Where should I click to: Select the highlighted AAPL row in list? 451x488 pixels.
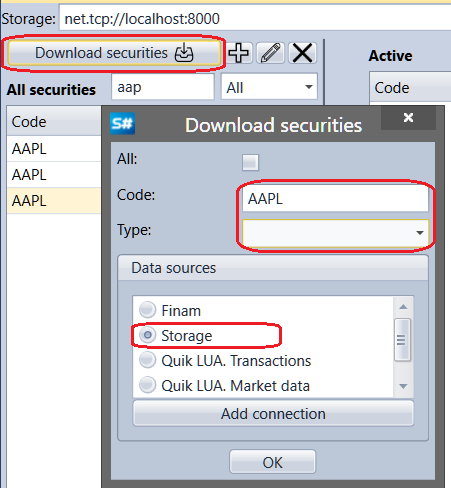(x=54, y=201)
